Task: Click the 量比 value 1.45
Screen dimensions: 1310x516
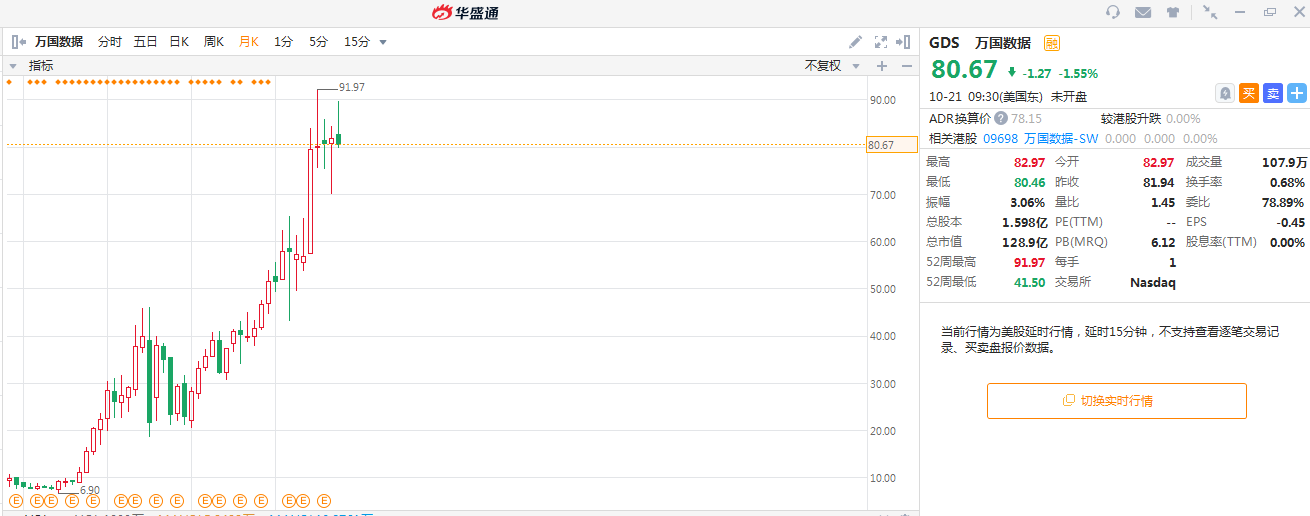Action: (1163, 202)
